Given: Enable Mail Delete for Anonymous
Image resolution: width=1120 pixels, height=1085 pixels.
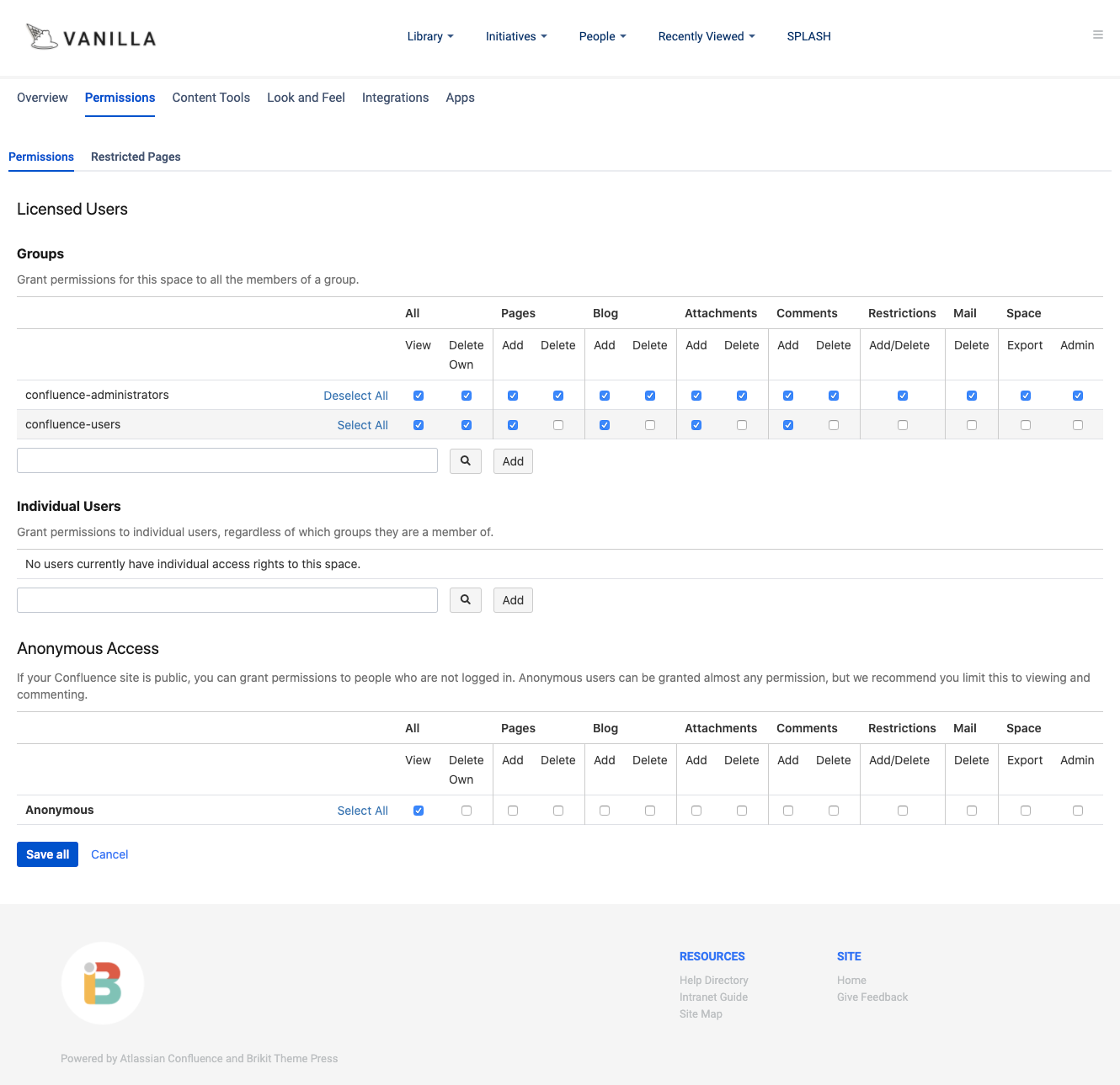Looking at the screenshot, I should point(972,811).
